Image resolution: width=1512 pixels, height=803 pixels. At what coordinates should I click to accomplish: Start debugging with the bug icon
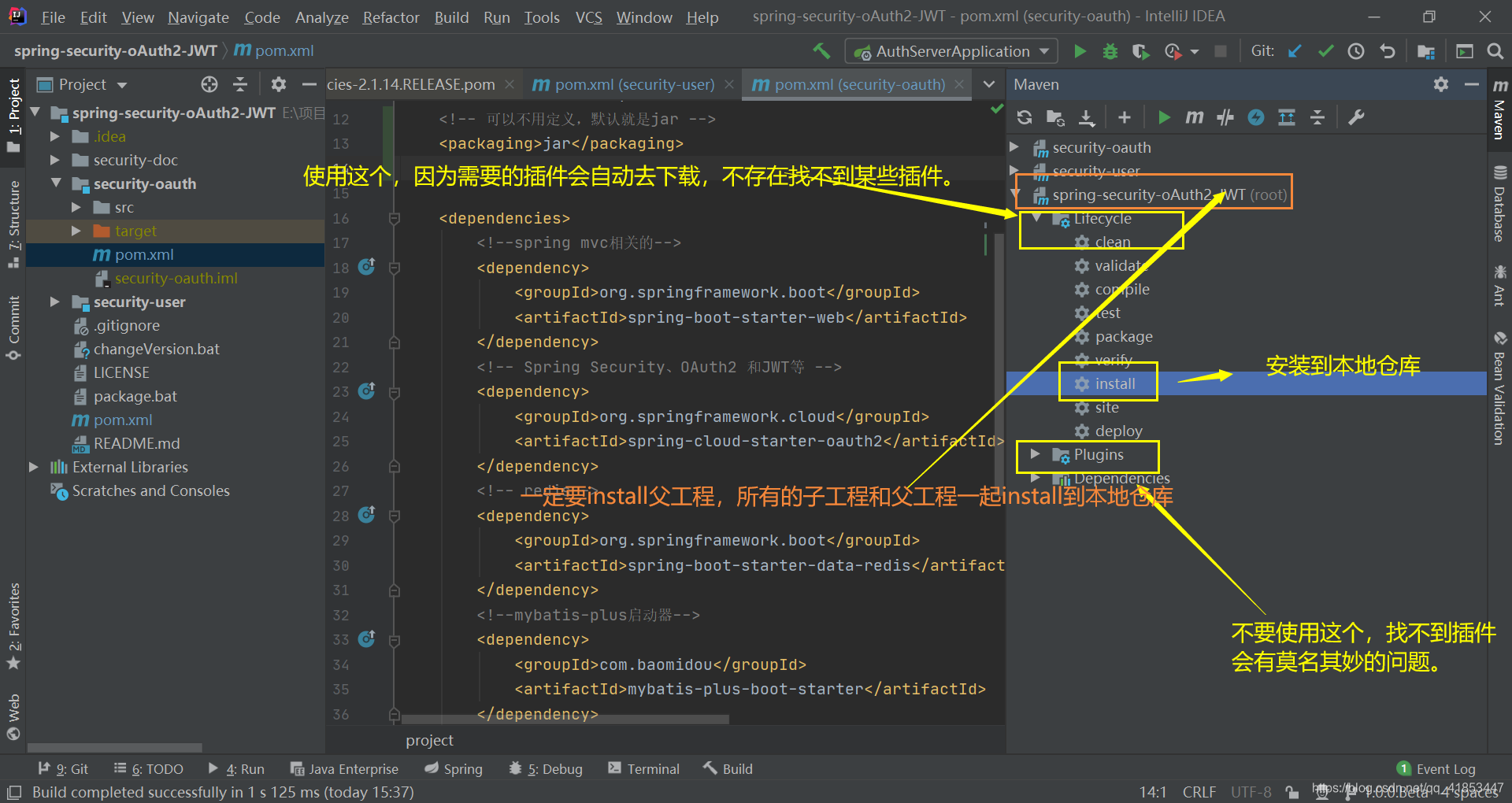click(x=1110, y=51)
